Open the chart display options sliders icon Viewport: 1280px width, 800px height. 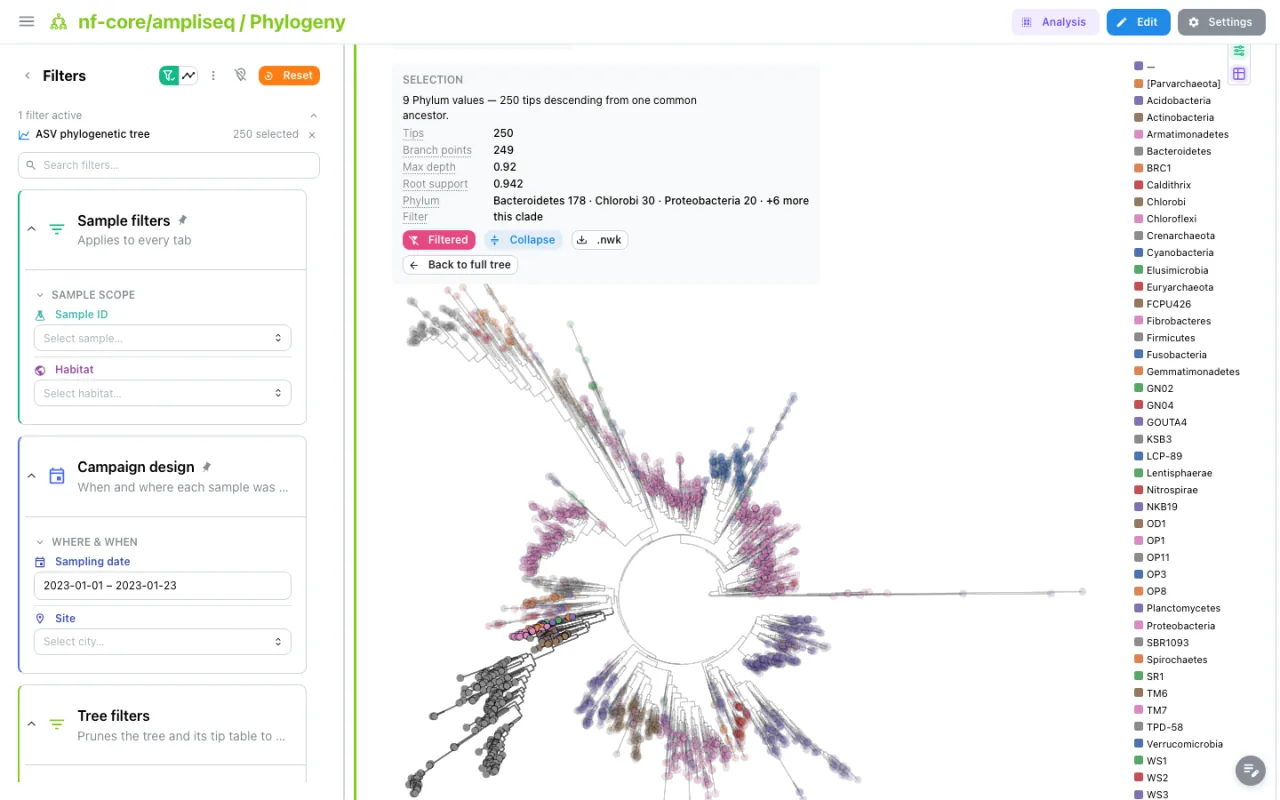coord(1239,51)
